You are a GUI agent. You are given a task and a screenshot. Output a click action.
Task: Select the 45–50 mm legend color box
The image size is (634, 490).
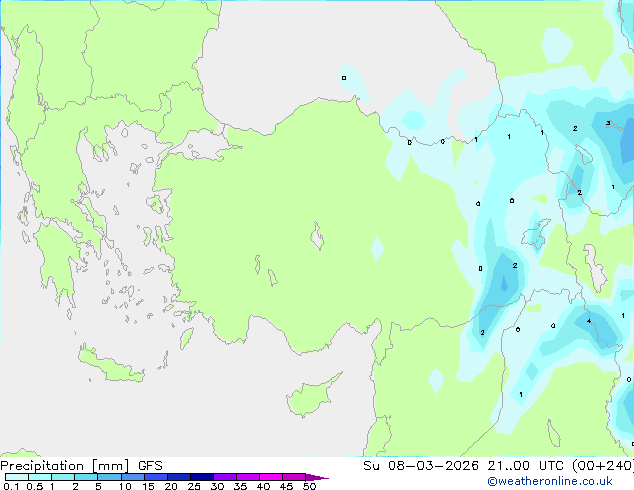[294, 477]
